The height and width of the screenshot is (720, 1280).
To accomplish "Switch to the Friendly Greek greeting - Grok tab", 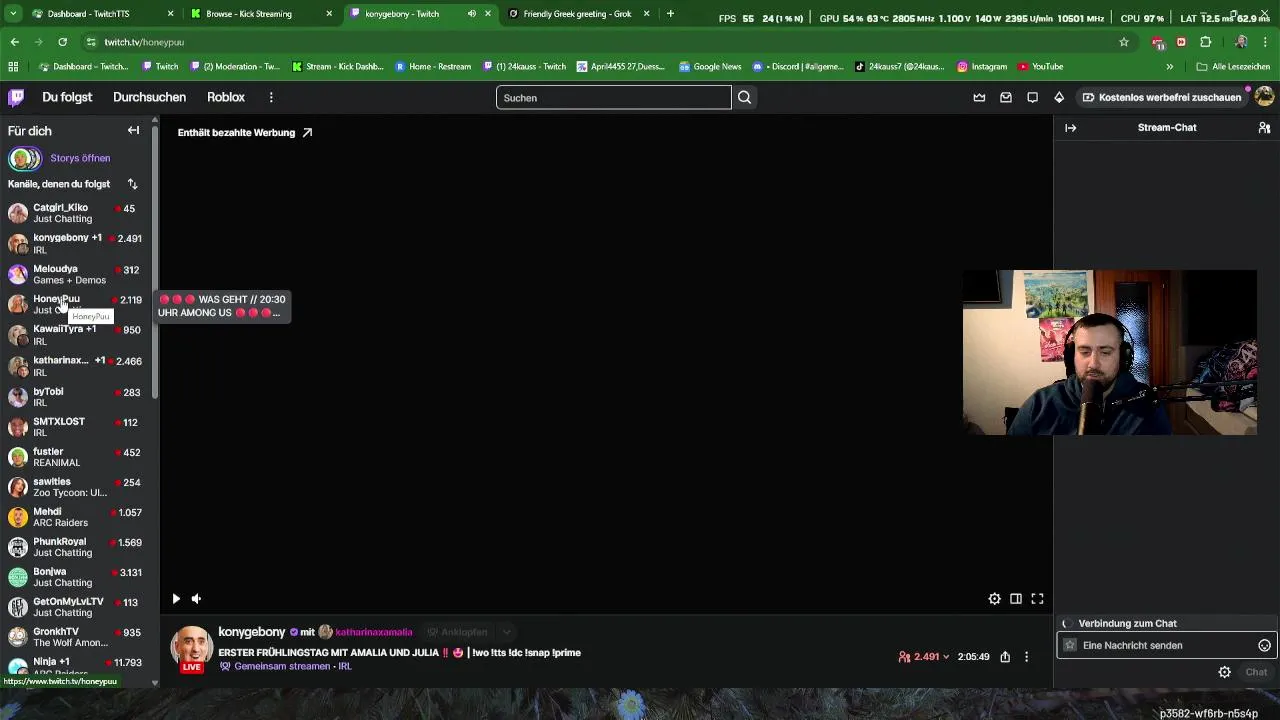I will 580,14.
